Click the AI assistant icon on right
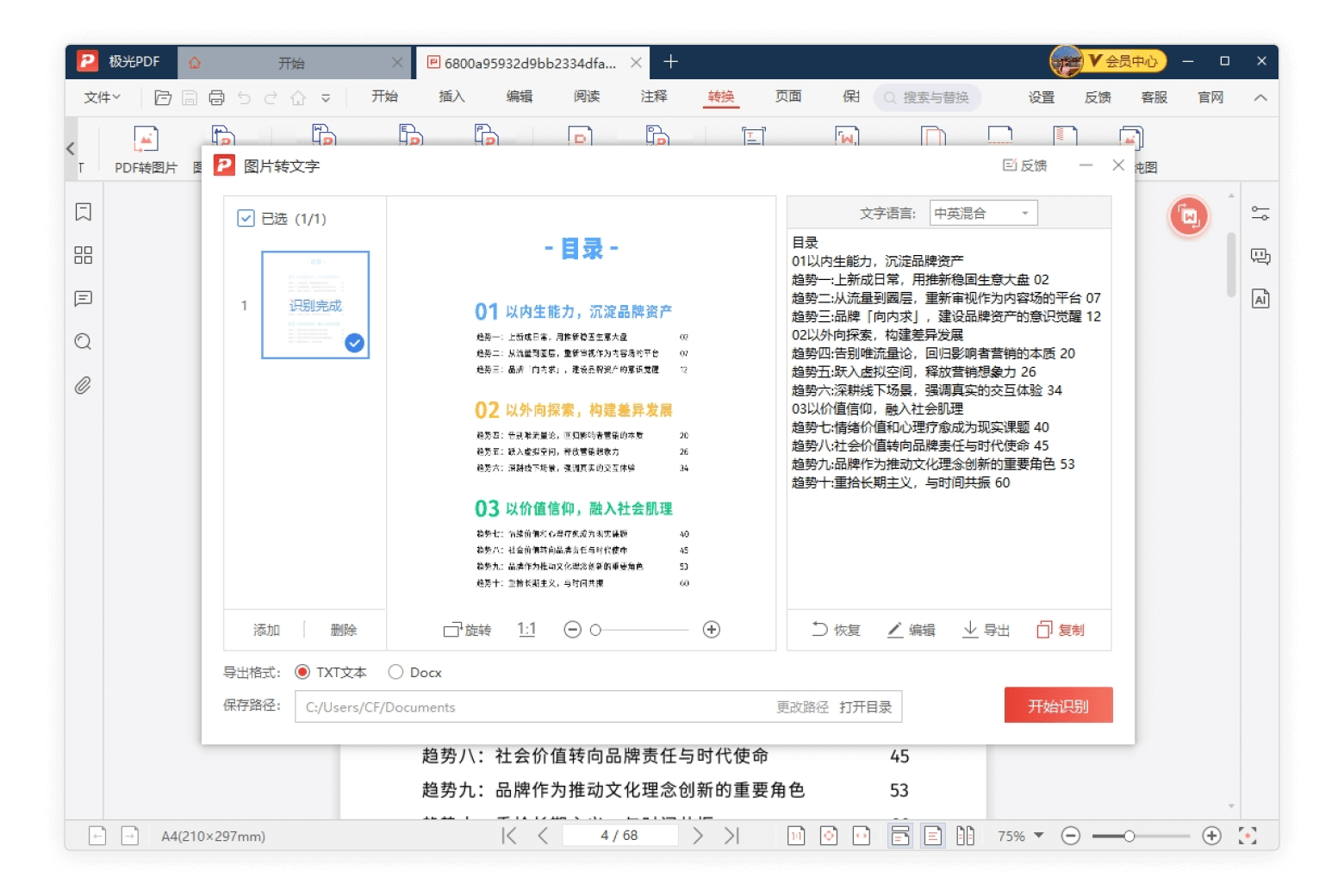 coord(1260,299)
